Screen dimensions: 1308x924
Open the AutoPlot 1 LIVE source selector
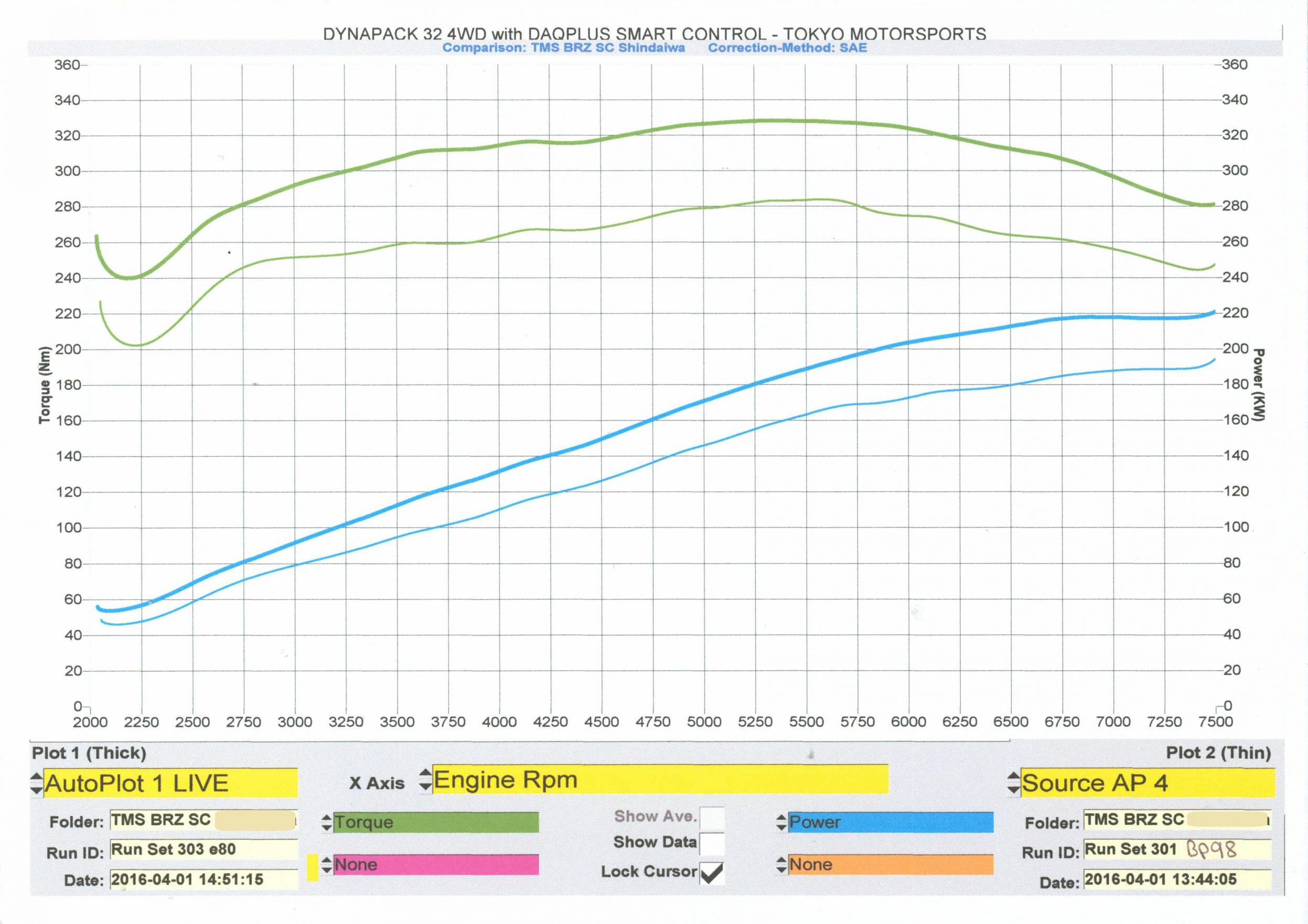pyautogui.click(x=171, y=783)
